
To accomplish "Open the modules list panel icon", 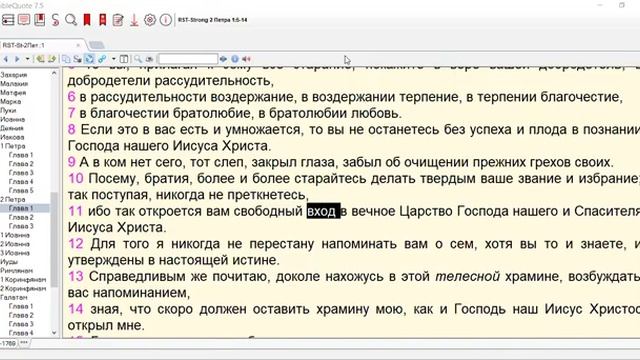I will click(x=8, y=20).
